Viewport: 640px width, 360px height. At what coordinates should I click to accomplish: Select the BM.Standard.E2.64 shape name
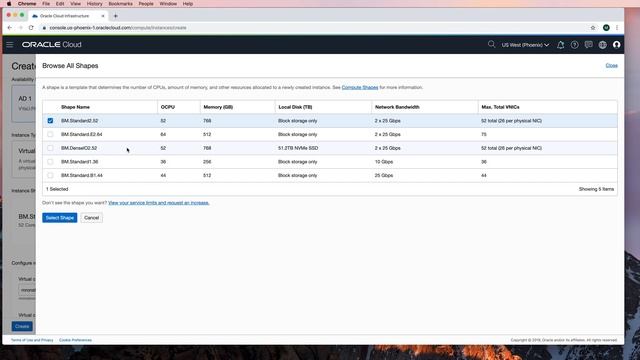pyautogui.click(x=82, y=134)
